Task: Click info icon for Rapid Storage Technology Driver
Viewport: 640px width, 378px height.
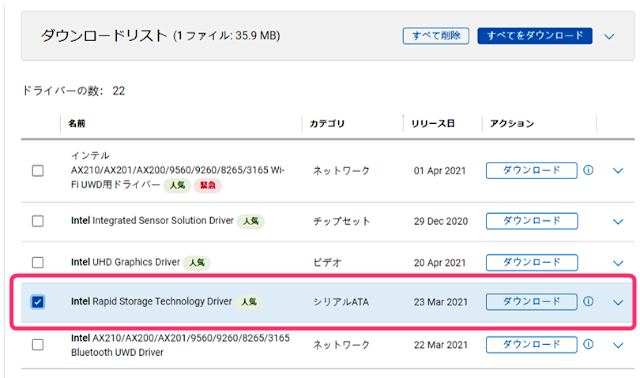Action: [588, 301]
